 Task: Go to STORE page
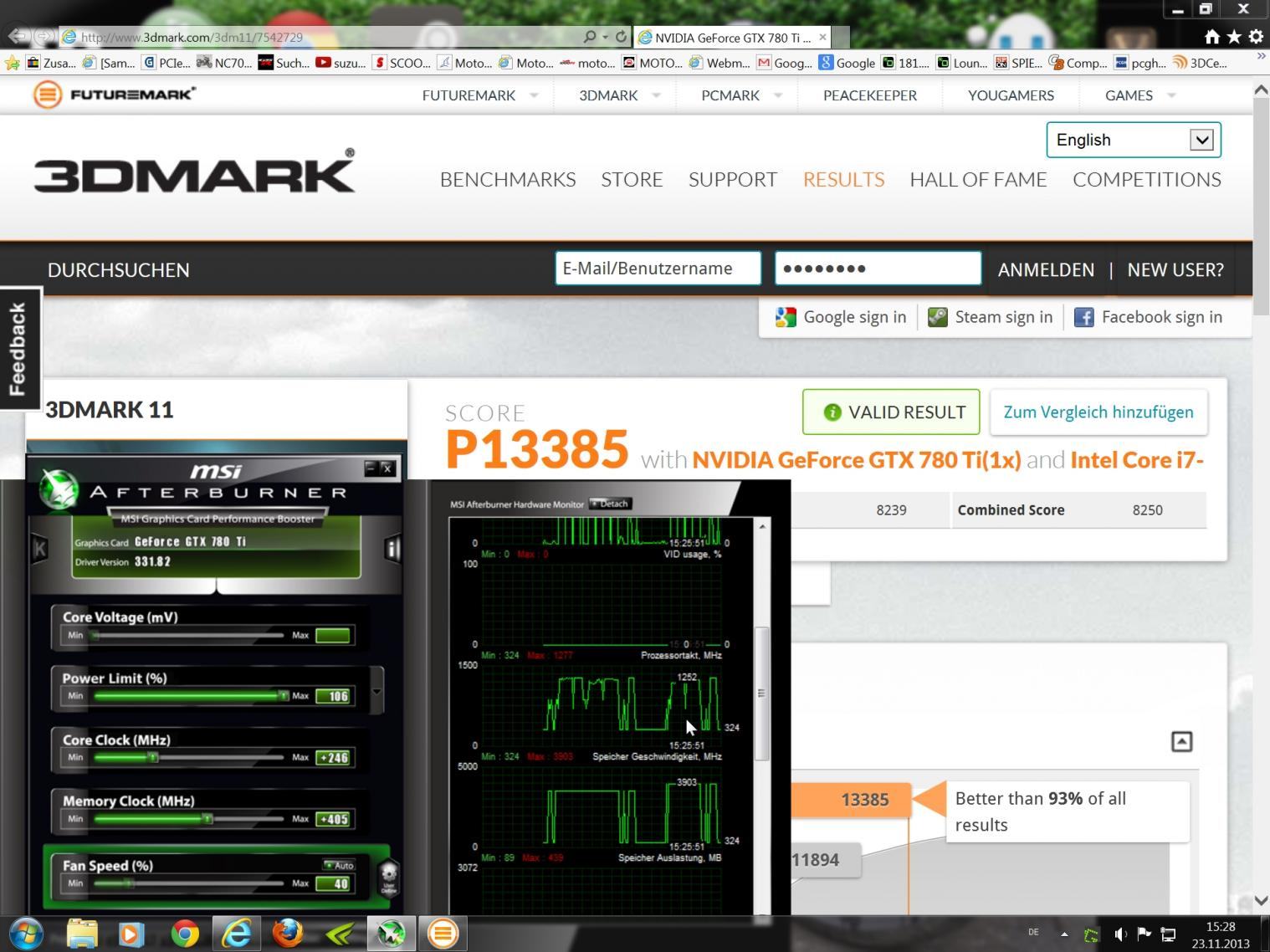[632, 180]
